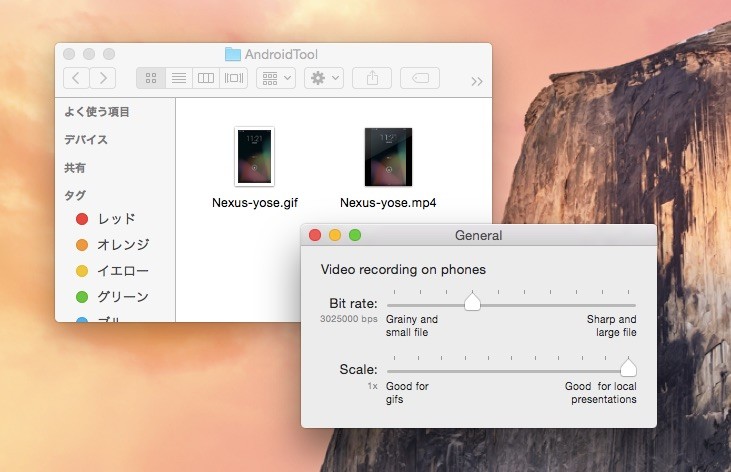
Task: Select the イエロー yellow tag
Action: 112,271
